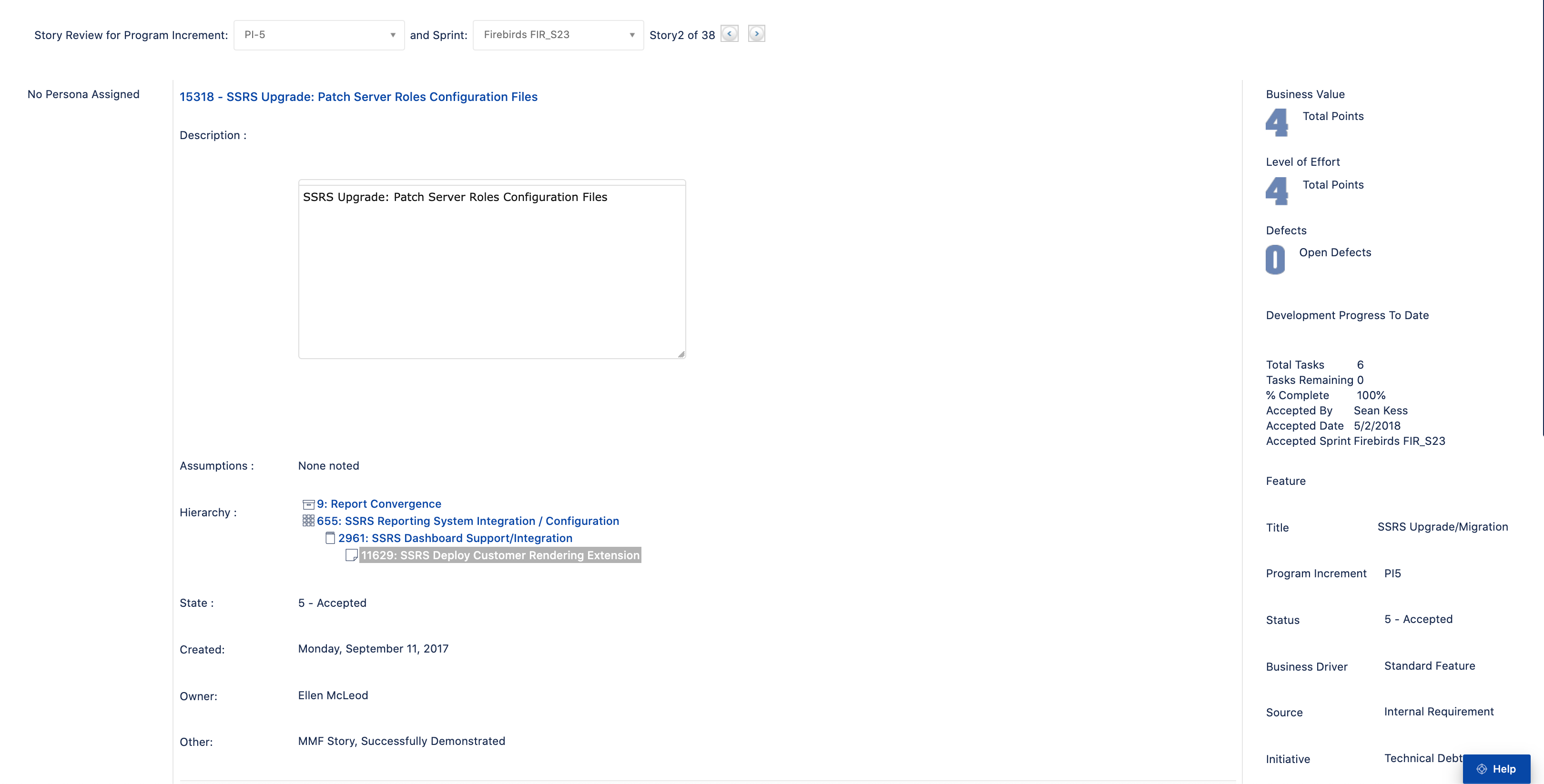The image size is (1544, 784).
Task: Click the description box resize grip
Action: (681, 354)
